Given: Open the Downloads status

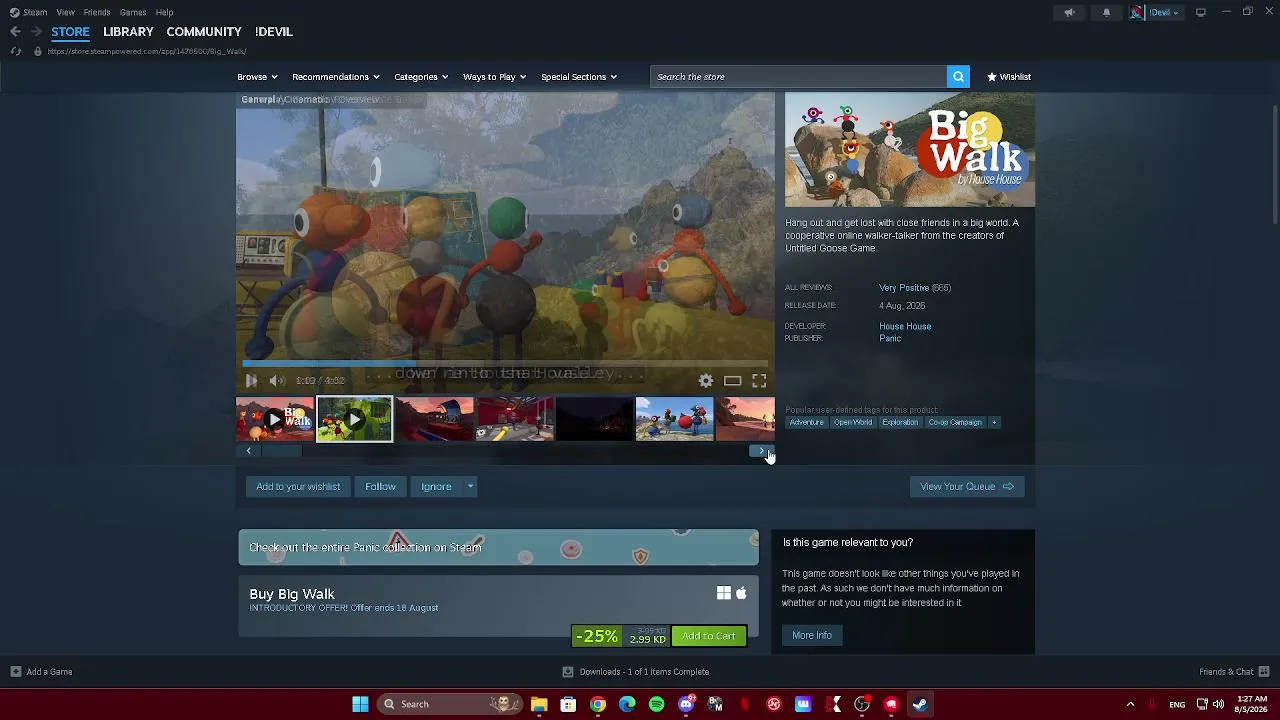Looking at the screenshot, I should pyautogui.click(x=636, y=672).
